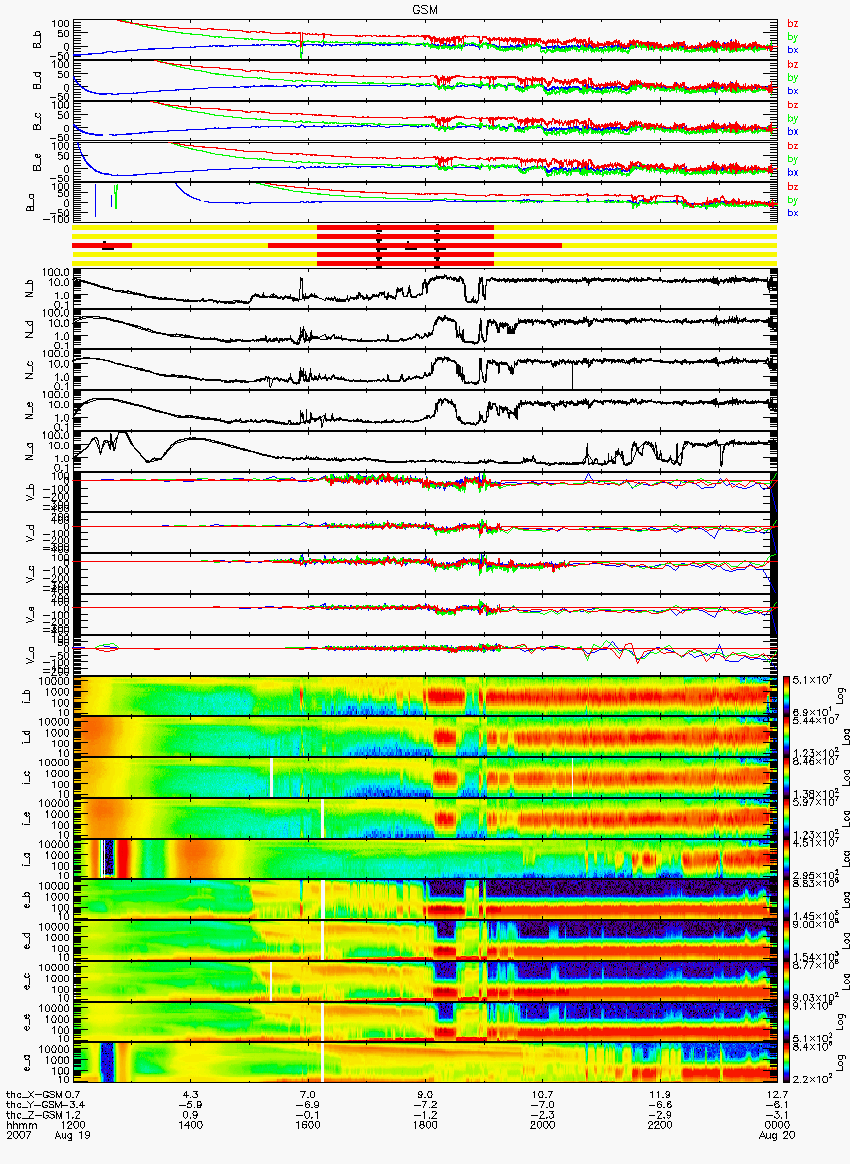This screenshot has width=850, height=1164.
Task: Click the bz legend beside B_a panel
Action: point(793,187)
